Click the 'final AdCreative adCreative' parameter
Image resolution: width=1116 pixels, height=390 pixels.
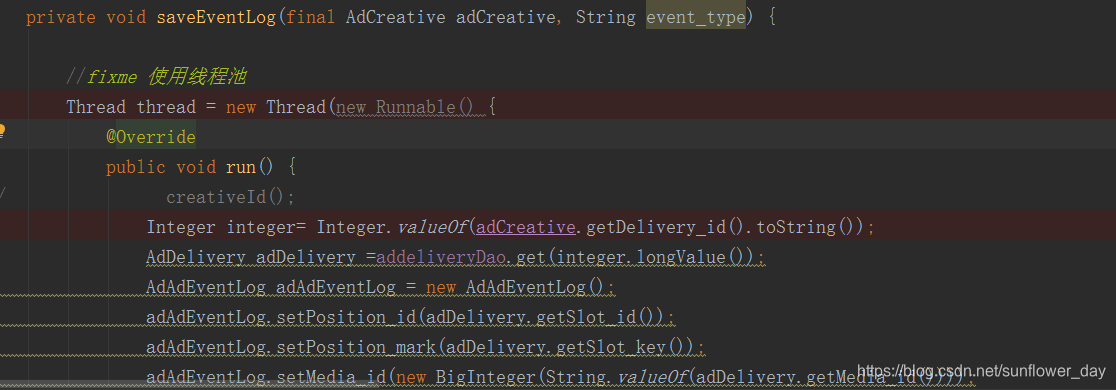click(420, 17)
